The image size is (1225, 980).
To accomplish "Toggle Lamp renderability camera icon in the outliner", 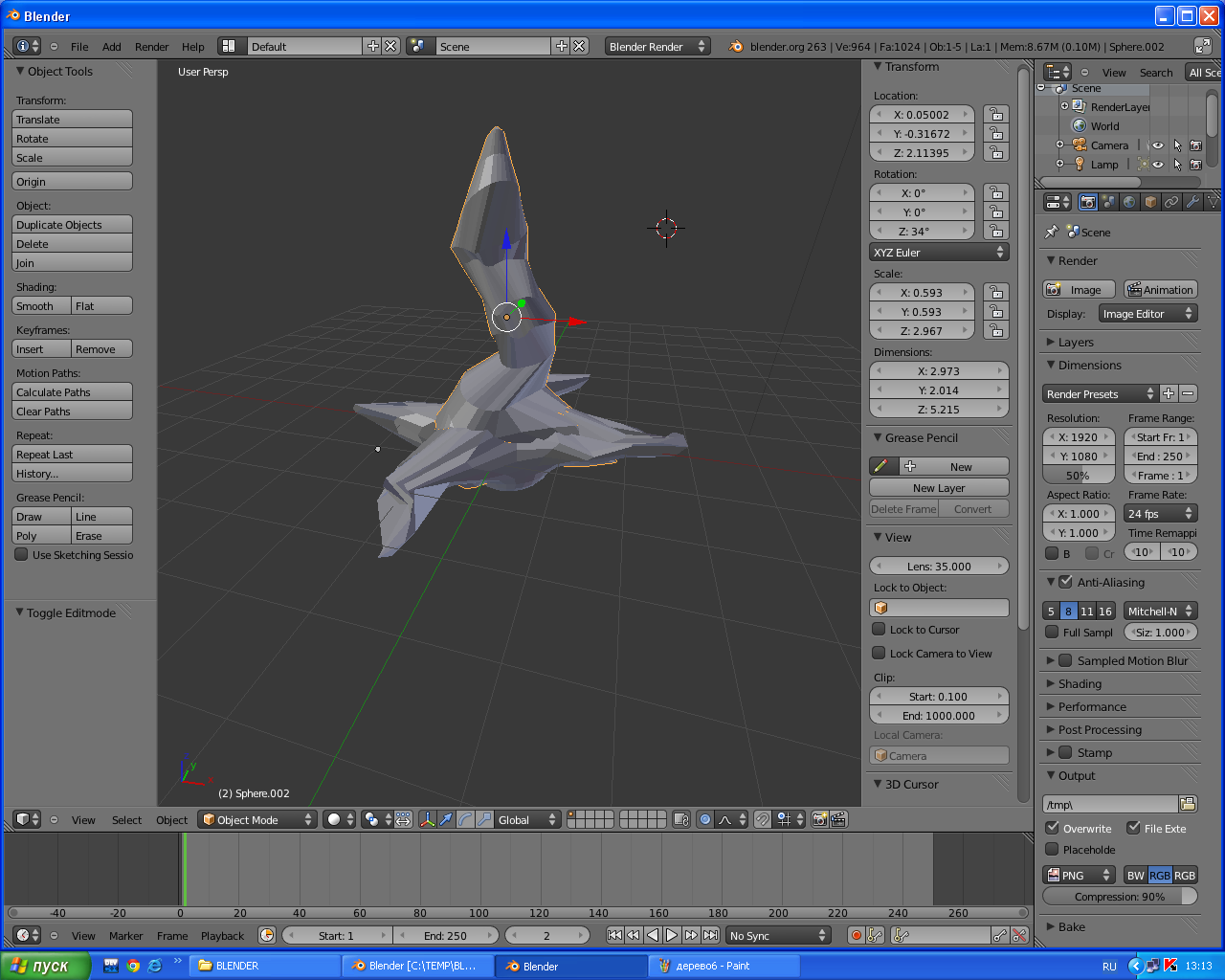I will click(x=1195, y=165).
